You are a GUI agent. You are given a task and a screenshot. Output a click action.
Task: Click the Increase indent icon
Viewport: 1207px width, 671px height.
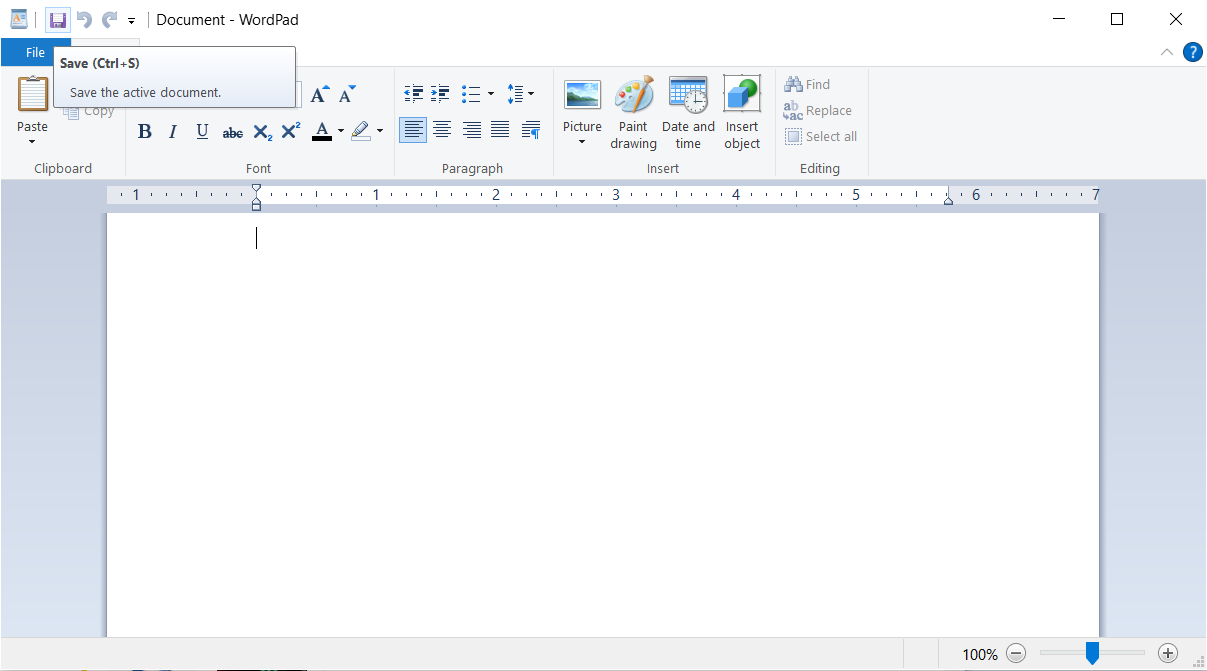(440, 94)
